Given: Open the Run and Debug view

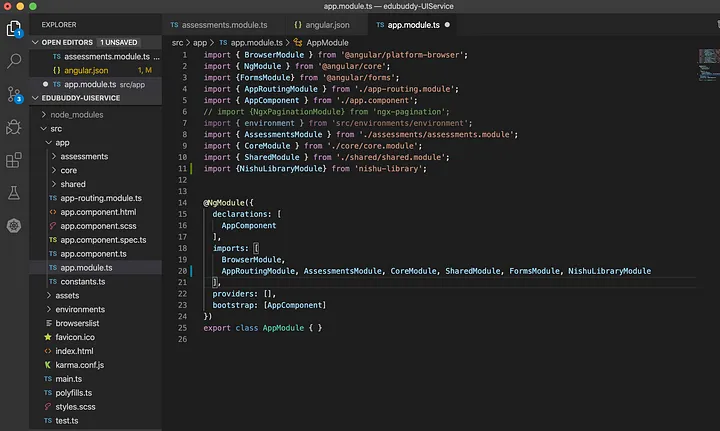Looking at the screenshot, I should pyautogui.click(x=15, y=127).
